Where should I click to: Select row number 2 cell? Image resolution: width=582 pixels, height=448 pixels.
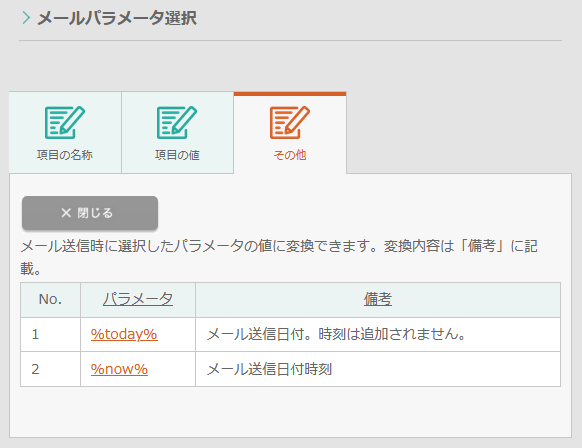[50, 369]
